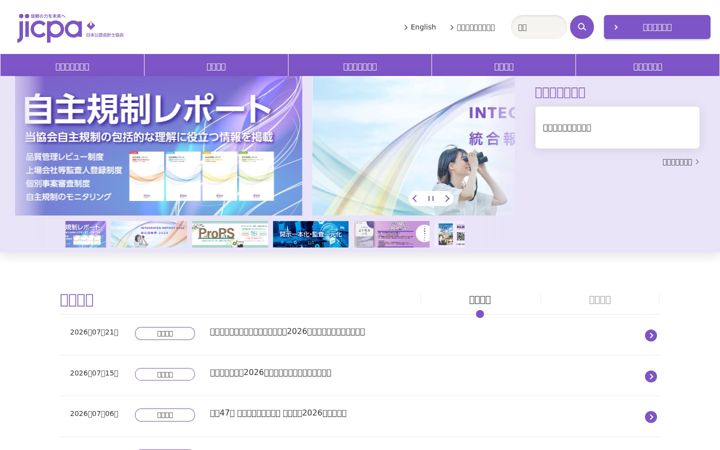Click the 2026 07 15 news headline
The width and height of the screenshot is (720, 450).
coord(270,372)
